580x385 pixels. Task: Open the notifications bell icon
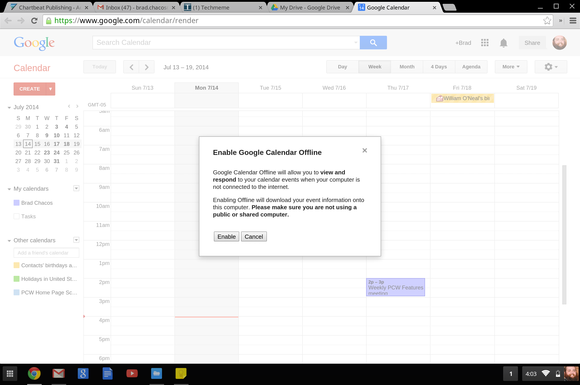[x=503, y=43]
